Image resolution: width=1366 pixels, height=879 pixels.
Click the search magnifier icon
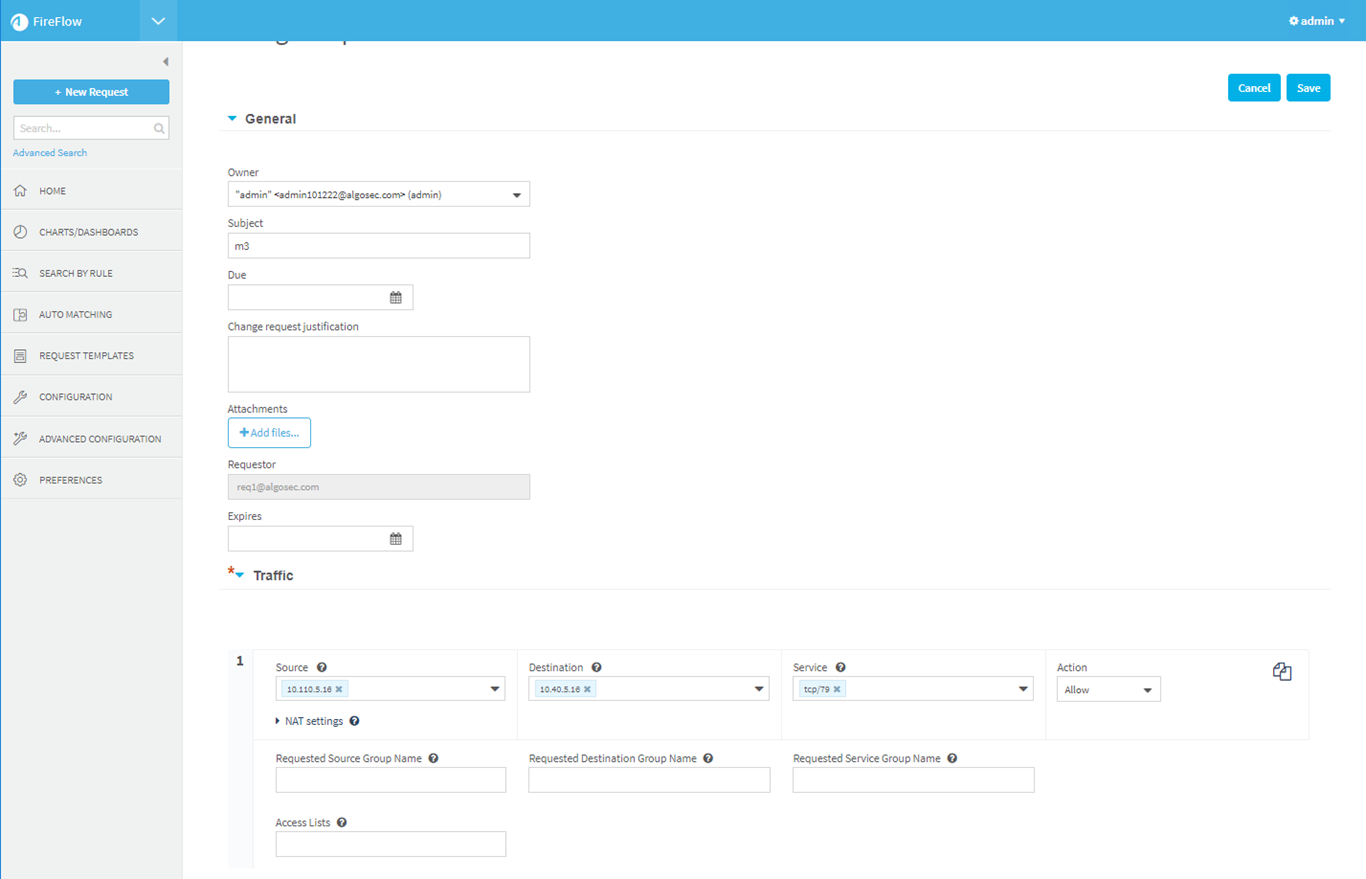(x=159, y=129)
